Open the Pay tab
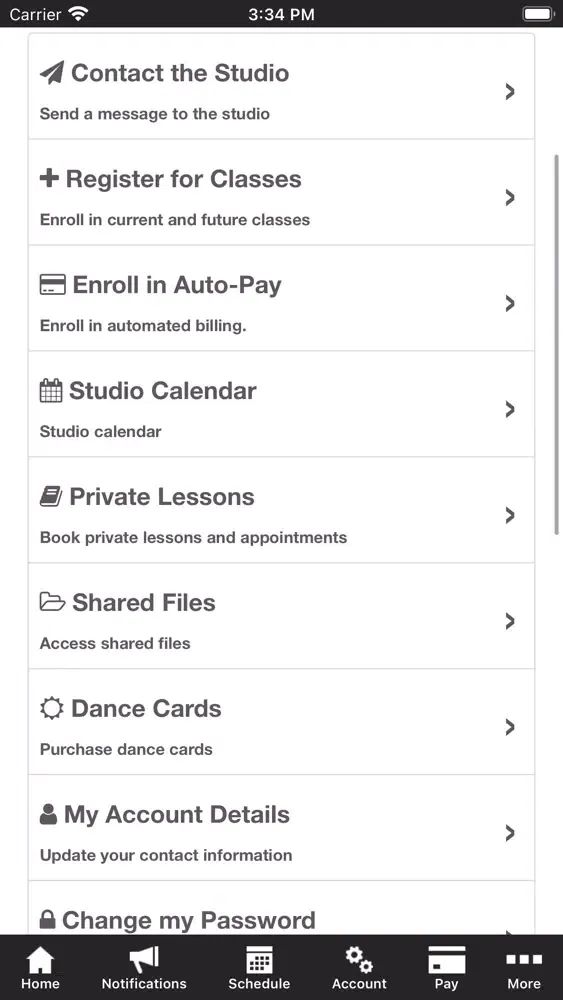 pyautogui.click(x=446, y=967)
